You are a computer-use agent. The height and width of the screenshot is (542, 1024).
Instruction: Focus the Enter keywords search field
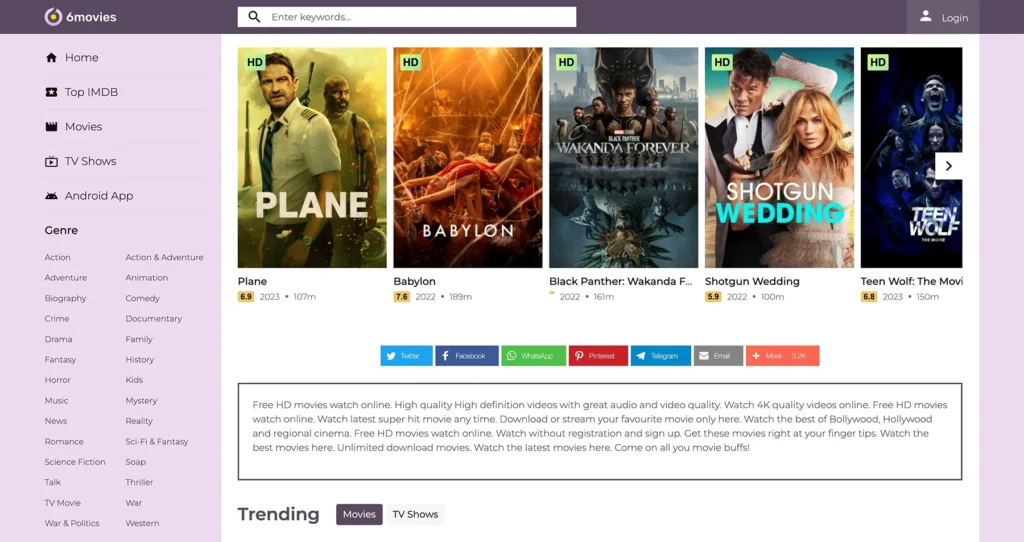(407, 17)
